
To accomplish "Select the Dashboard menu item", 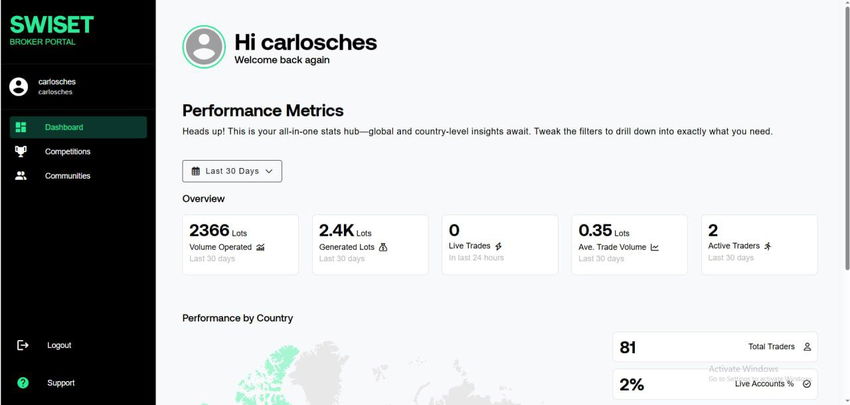I will pos(64,127).
